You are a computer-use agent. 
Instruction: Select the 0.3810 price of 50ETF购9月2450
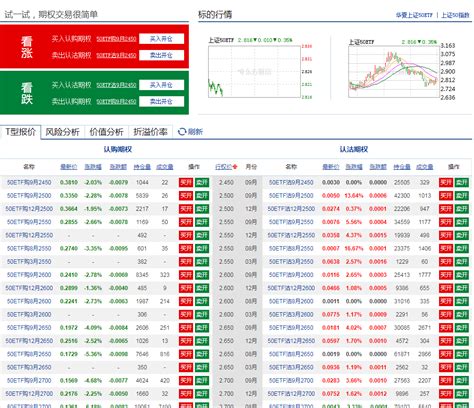coord(69,182)
